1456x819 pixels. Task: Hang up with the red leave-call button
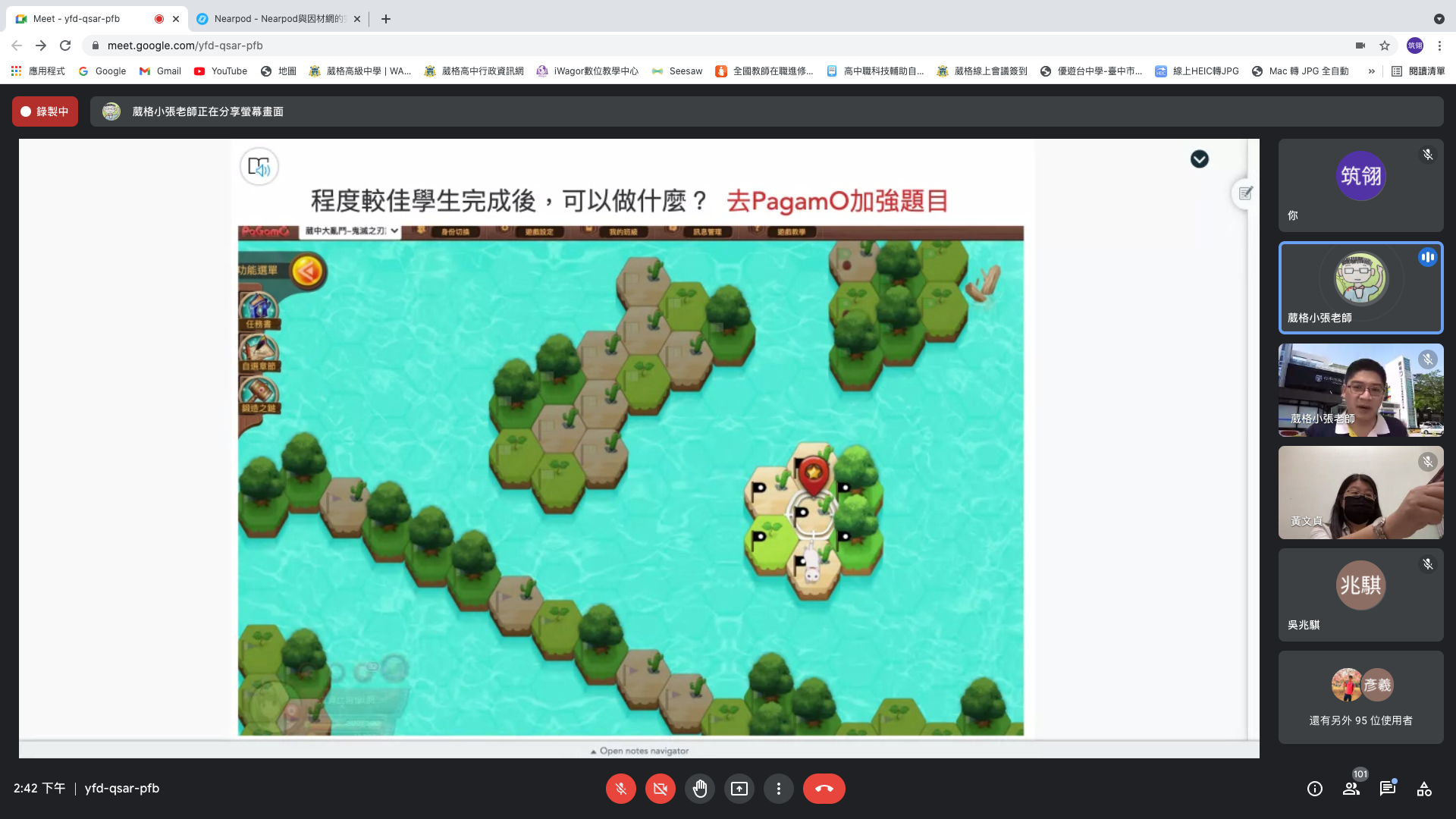[x=824, y=789]
